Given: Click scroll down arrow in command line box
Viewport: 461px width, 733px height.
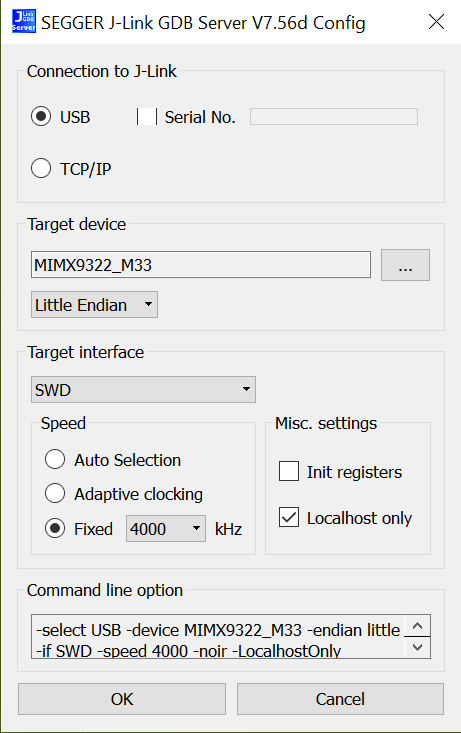Looking at the screenshot, I should click(418, 647).
